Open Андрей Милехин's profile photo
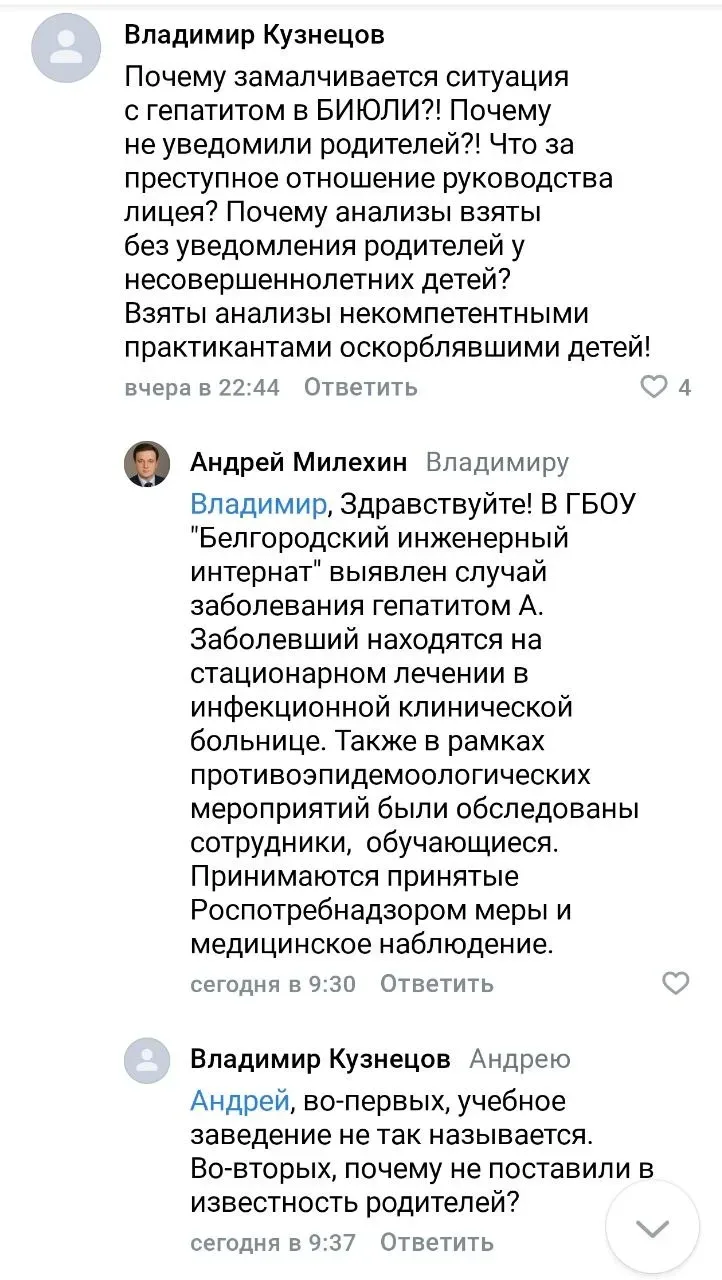Image resolution: width=722 pixels, height=1280 pixels. tap(146, 463)
